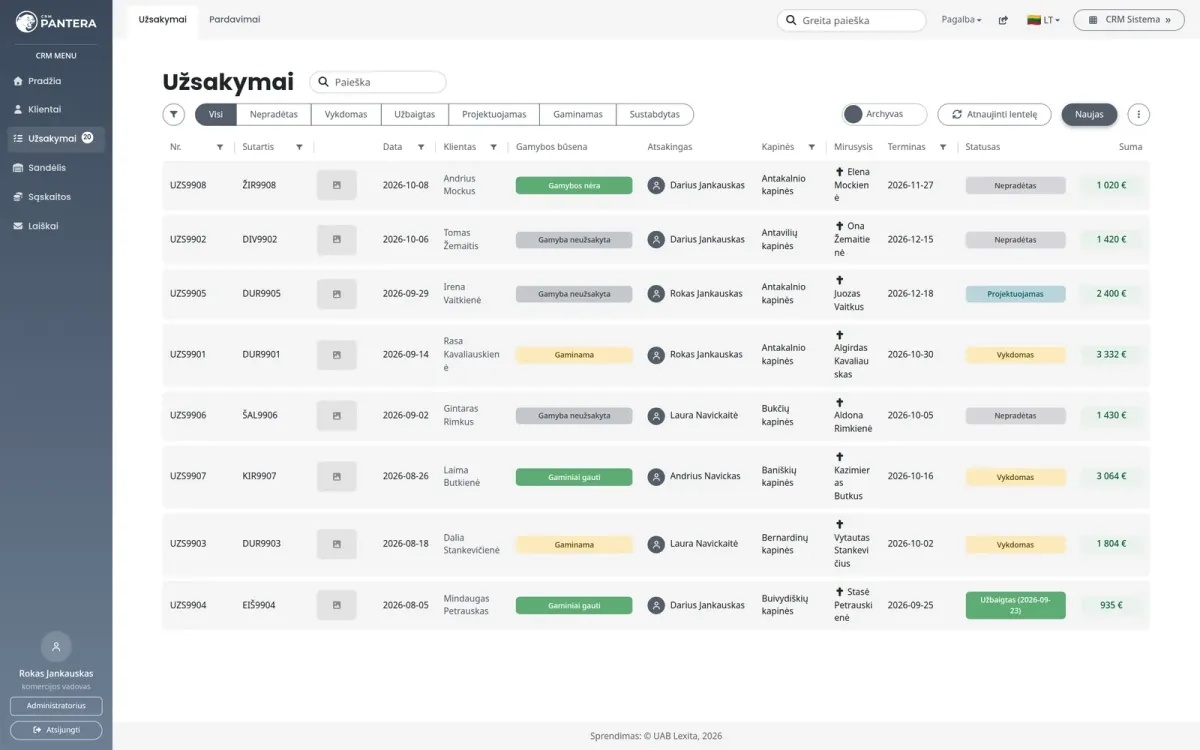Open image for order UZS9901
1200x750 pixels.
[x=337, y=355]
